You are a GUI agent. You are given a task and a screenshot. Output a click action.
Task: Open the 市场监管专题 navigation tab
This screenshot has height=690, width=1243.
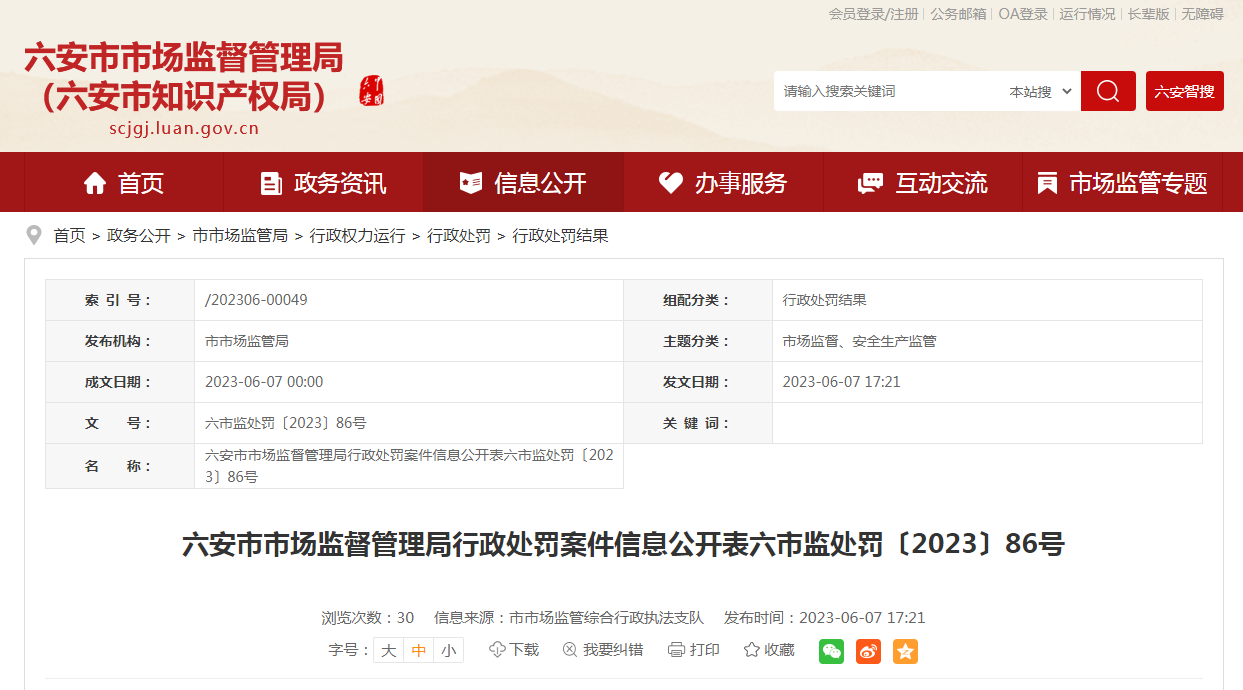pyautogui.click(x=1122, y=183)
